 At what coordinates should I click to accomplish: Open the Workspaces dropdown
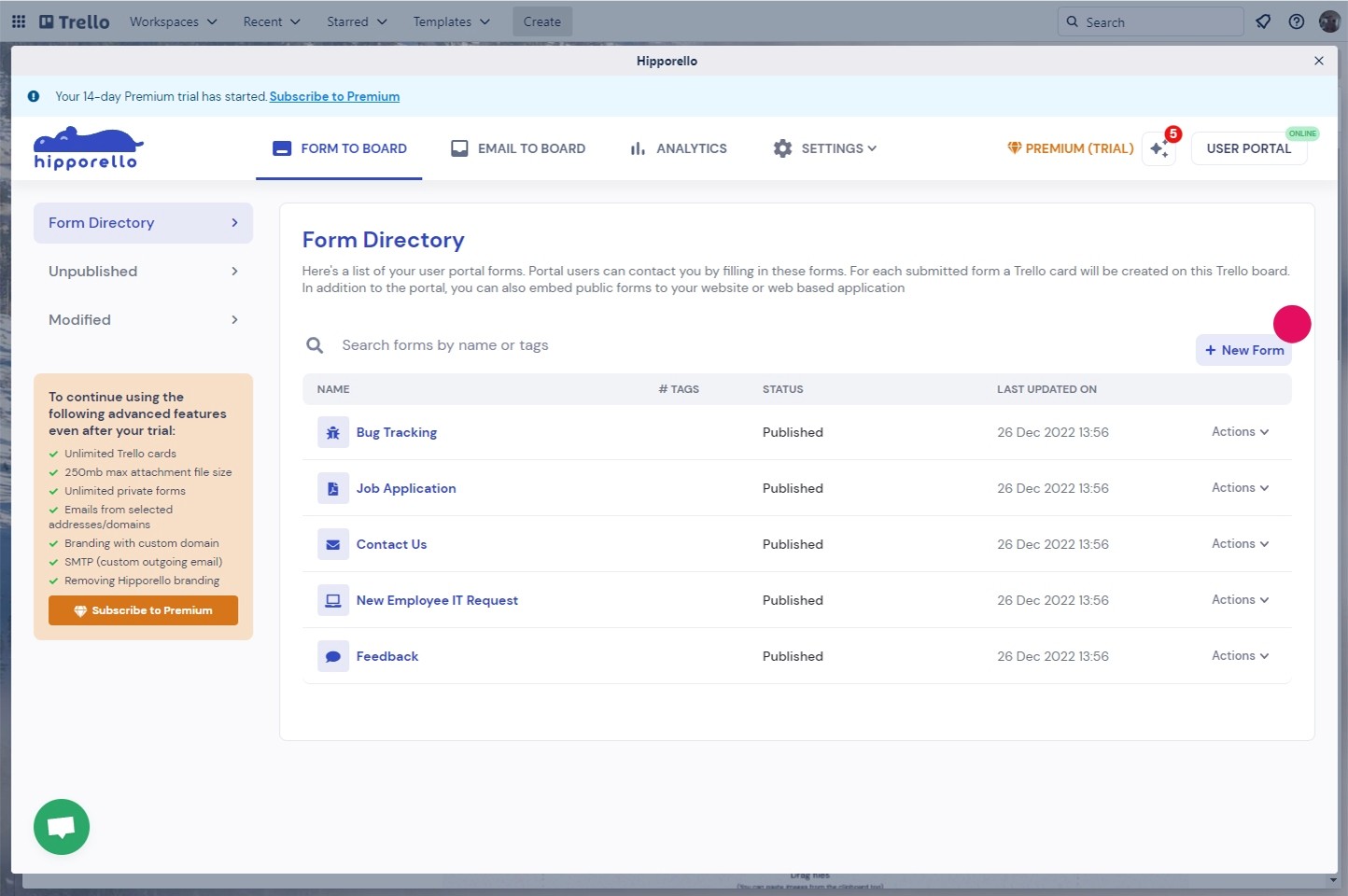click(174, 21)
